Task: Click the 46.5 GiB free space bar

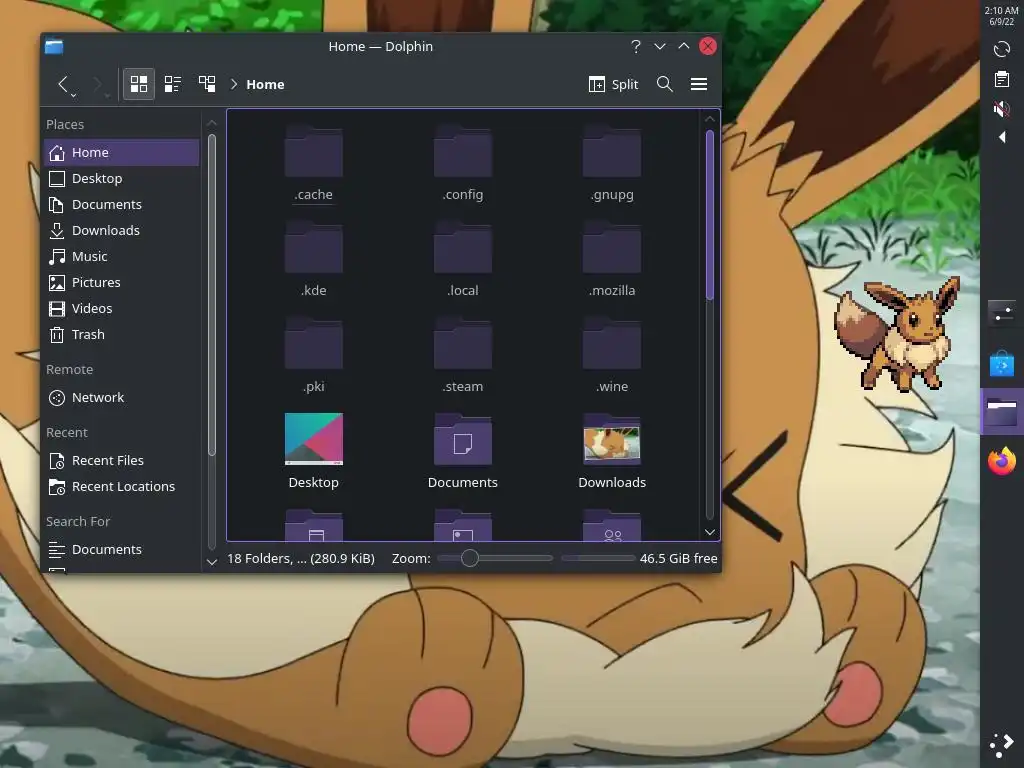Action: 598,558
